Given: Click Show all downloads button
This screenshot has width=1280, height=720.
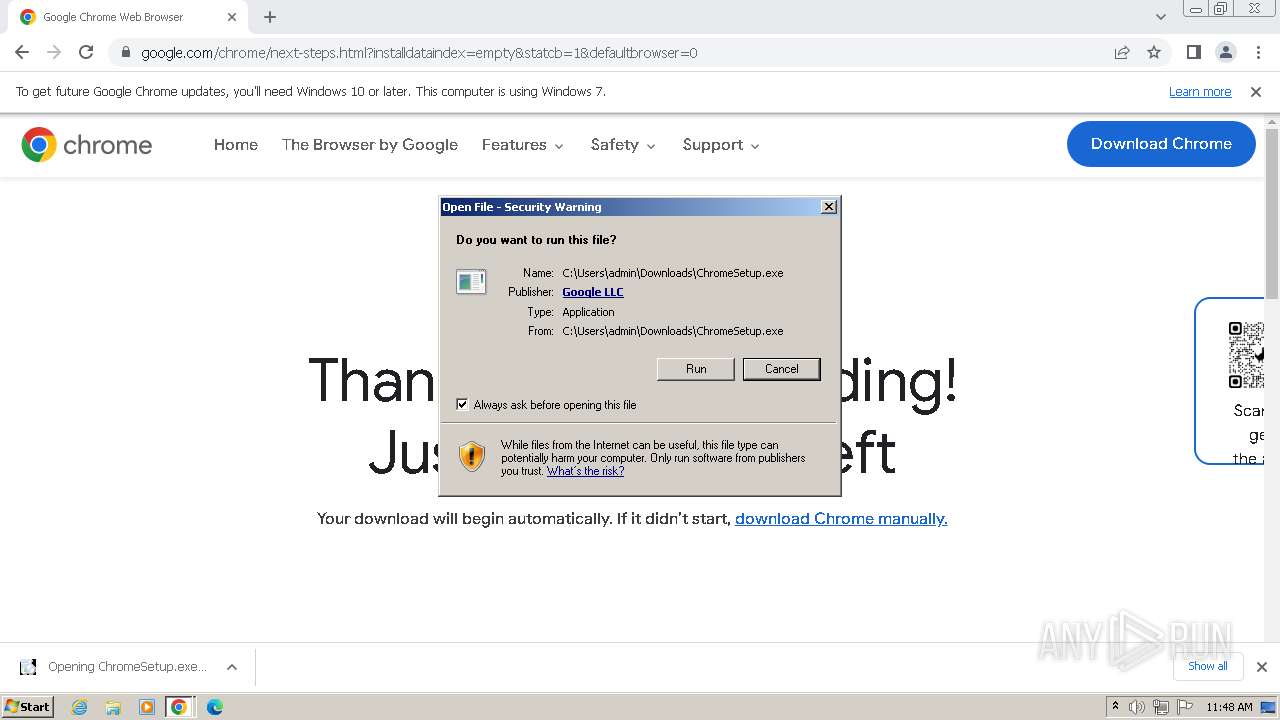Looking at the screenshot, I should 1208,667.
